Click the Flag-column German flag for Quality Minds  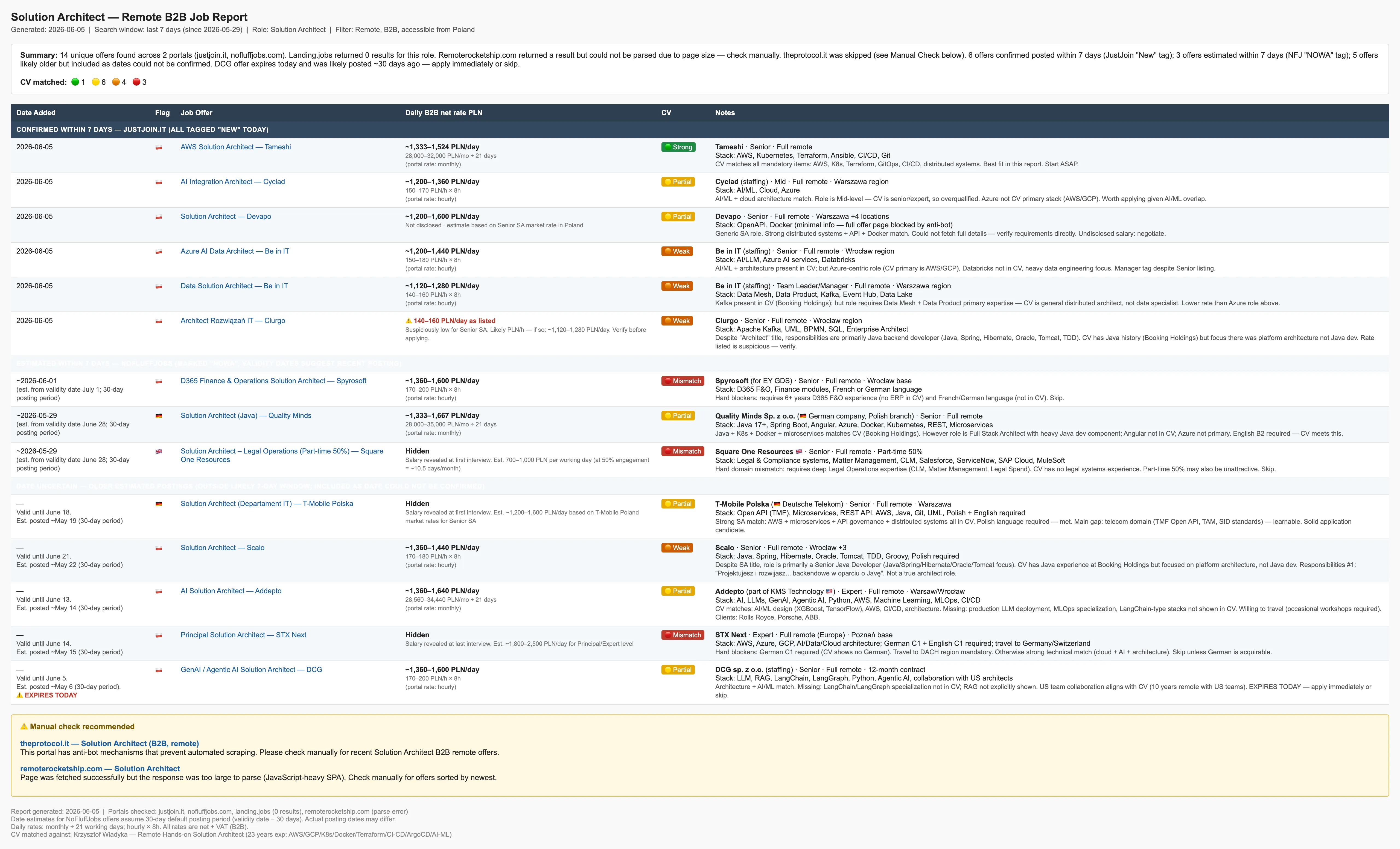click(x=159, y=416)
